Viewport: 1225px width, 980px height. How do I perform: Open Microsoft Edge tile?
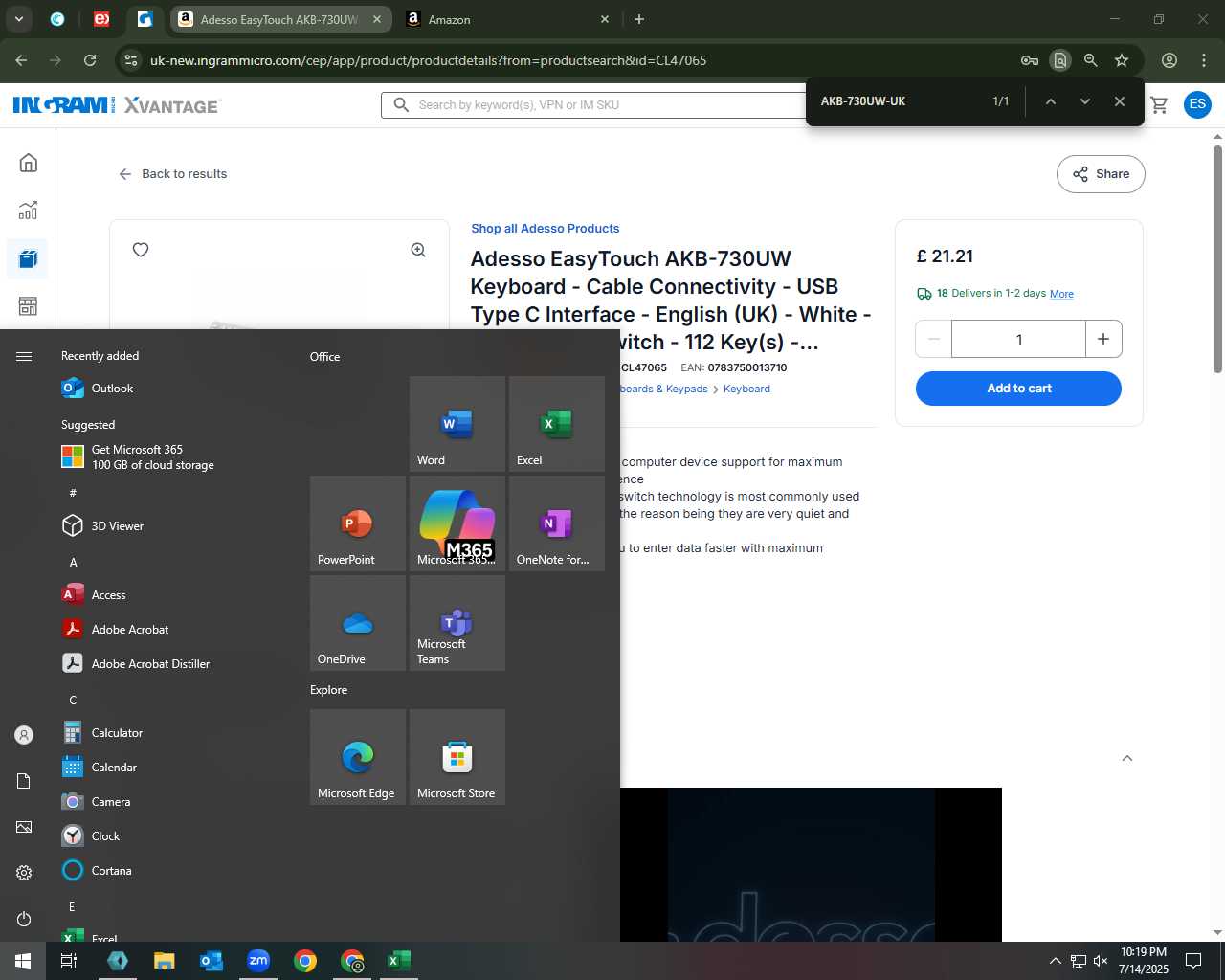357,756
